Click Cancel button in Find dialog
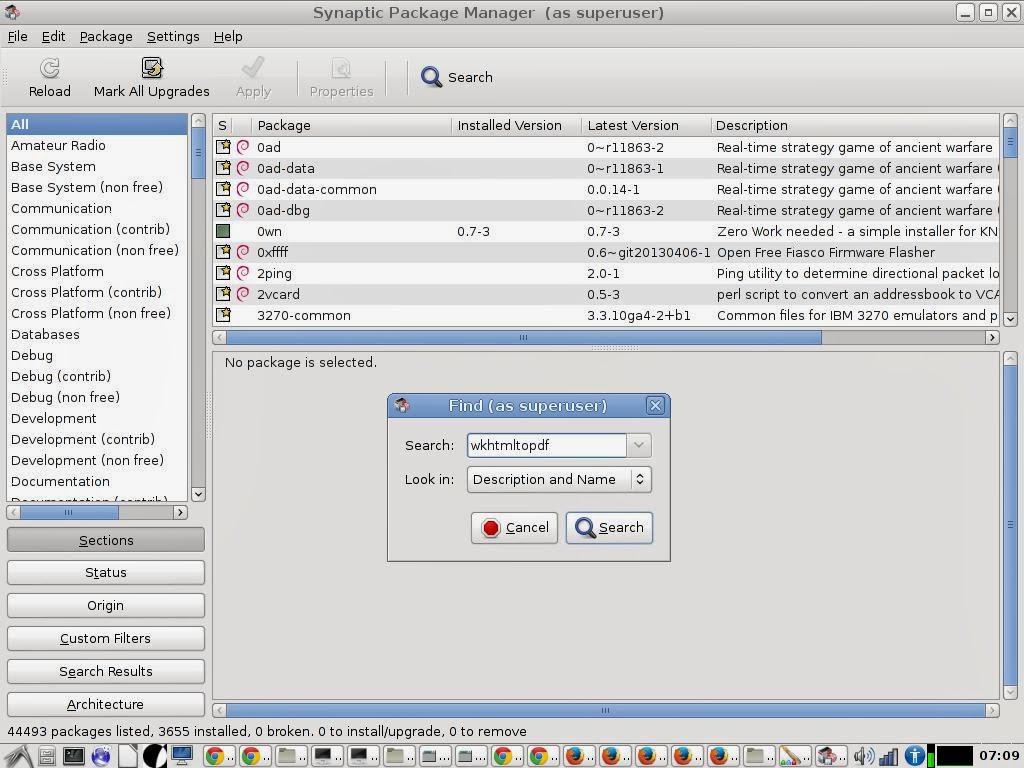 pyautogui.click(x=515, y=528)
